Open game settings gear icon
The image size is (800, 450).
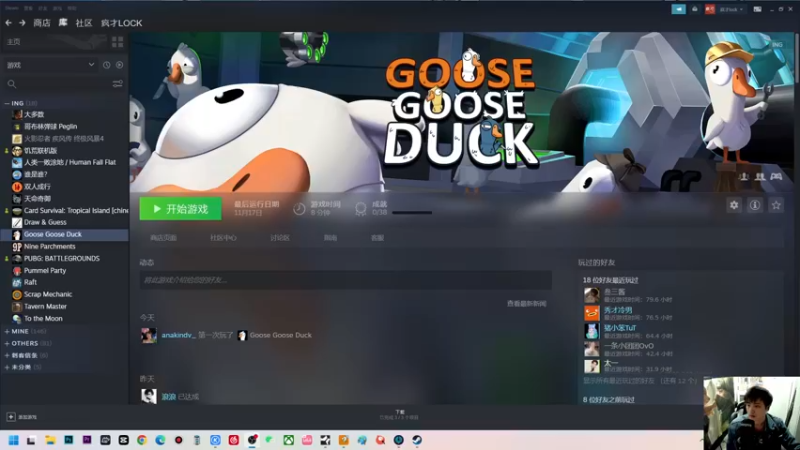734,205
